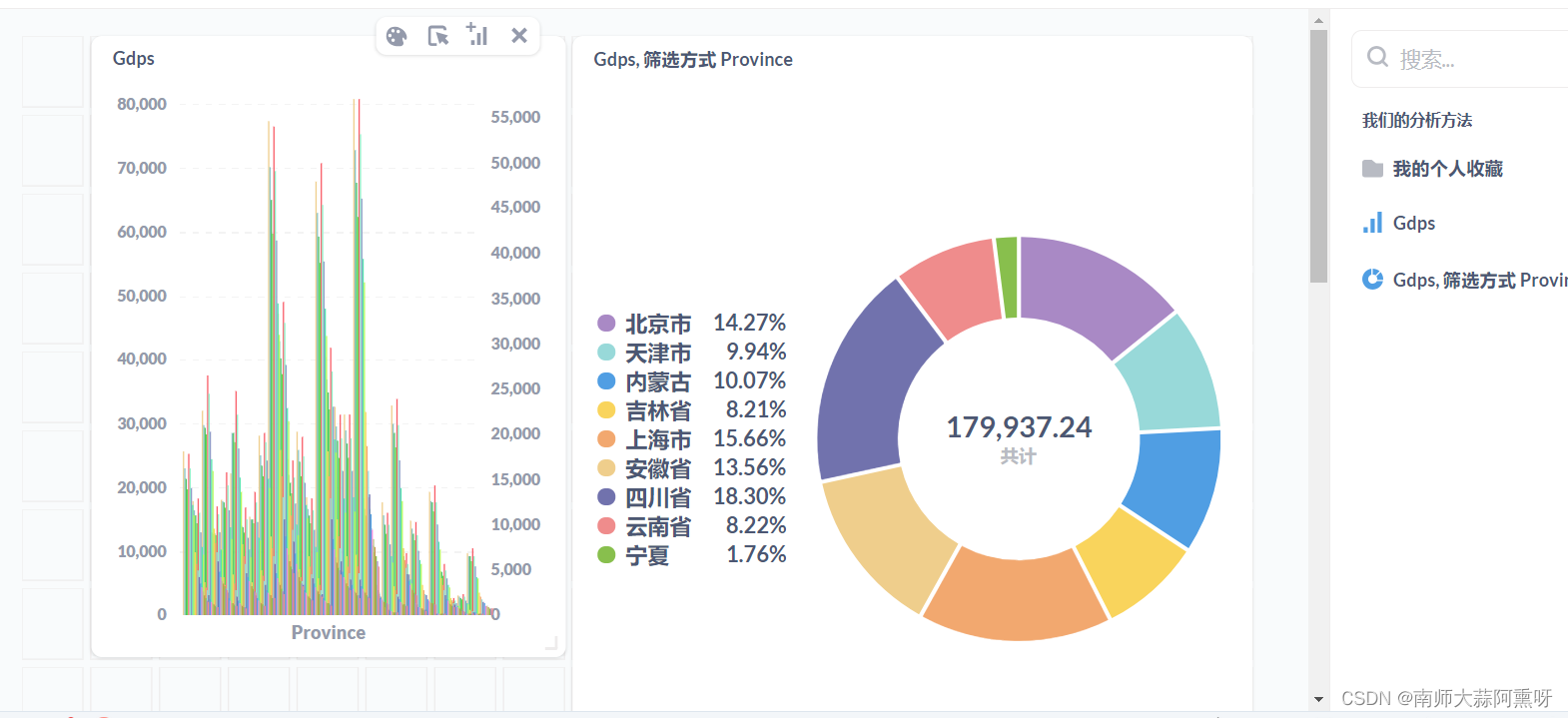Click the Gdps bar chart card title

tap(134, 58)
